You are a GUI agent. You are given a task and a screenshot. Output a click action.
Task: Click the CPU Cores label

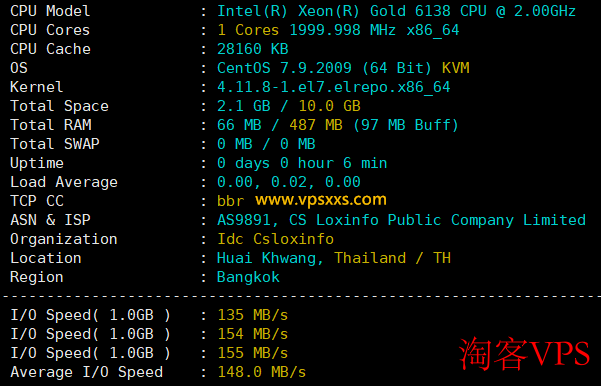pos(50,30)
